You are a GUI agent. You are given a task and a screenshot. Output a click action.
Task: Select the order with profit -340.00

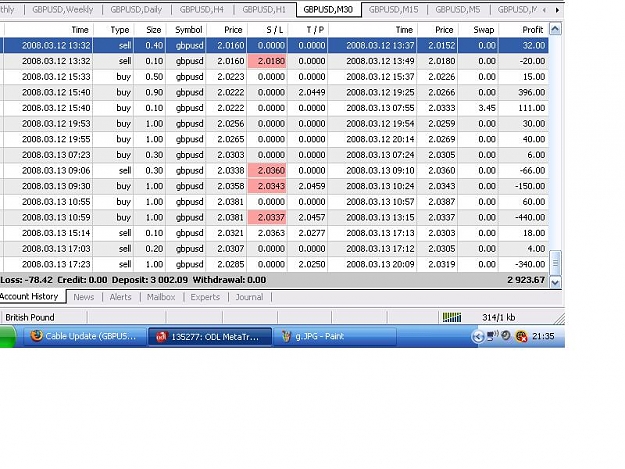pos(274,265)
